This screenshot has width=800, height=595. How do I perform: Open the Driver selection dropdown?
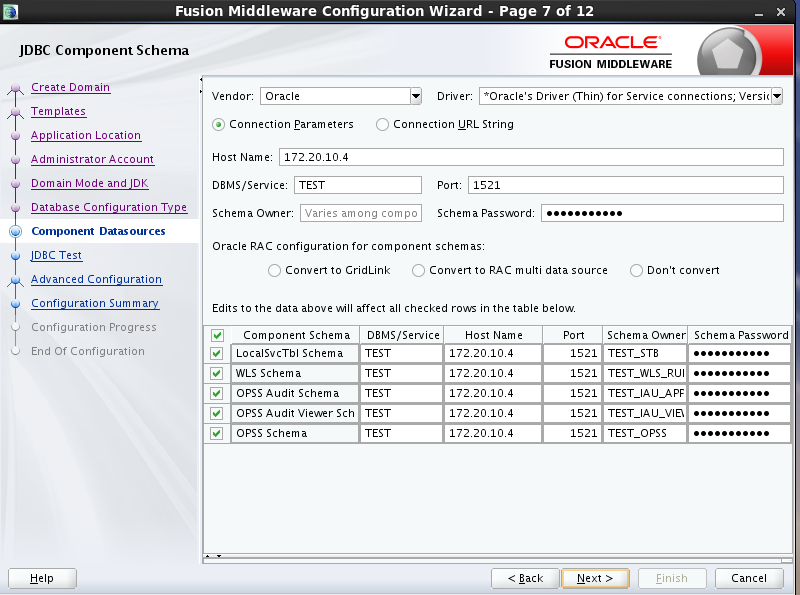[775, 95]
